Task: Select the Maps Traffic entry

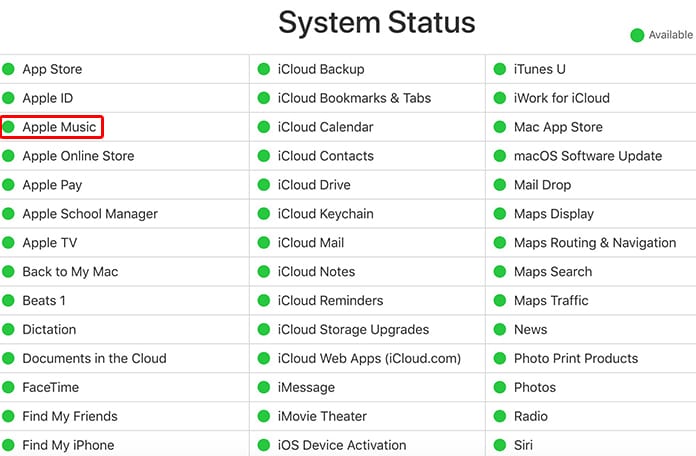Action: 551,301
